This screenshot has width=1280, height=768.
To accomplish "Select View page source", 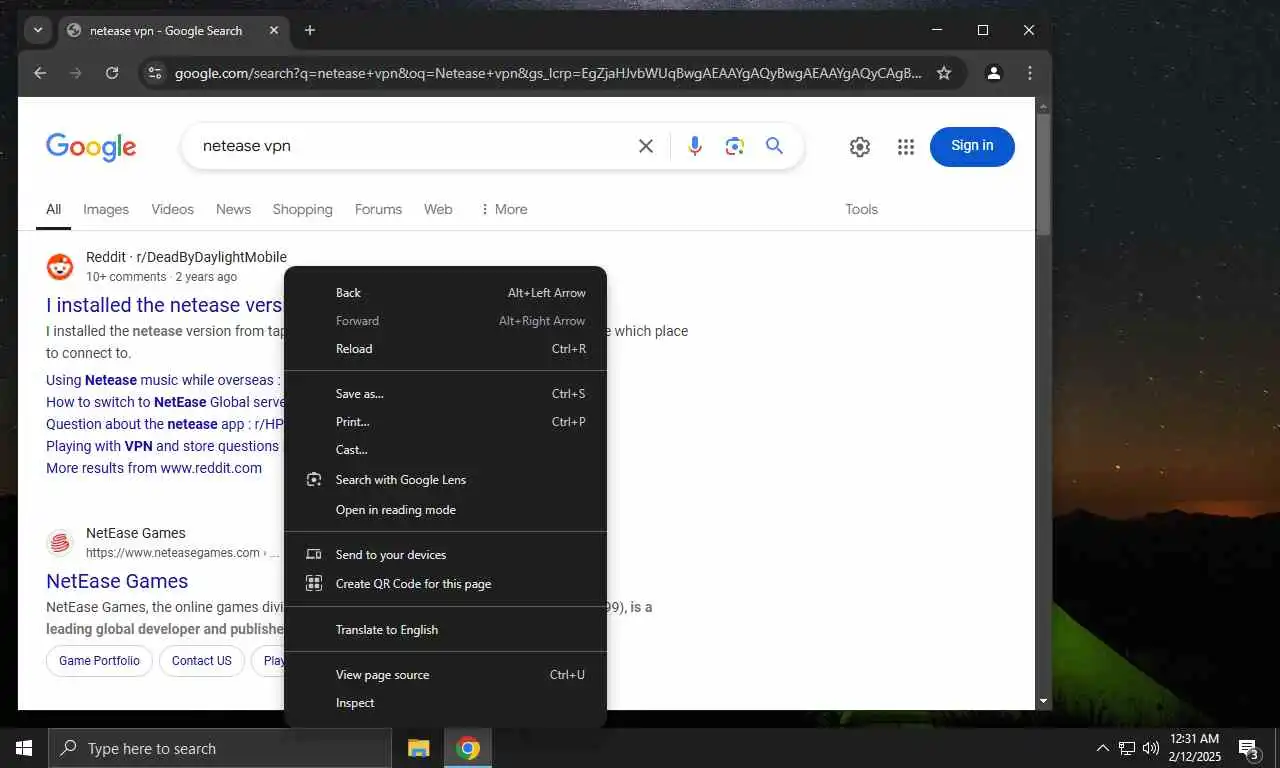I will (x=446, y=675).
